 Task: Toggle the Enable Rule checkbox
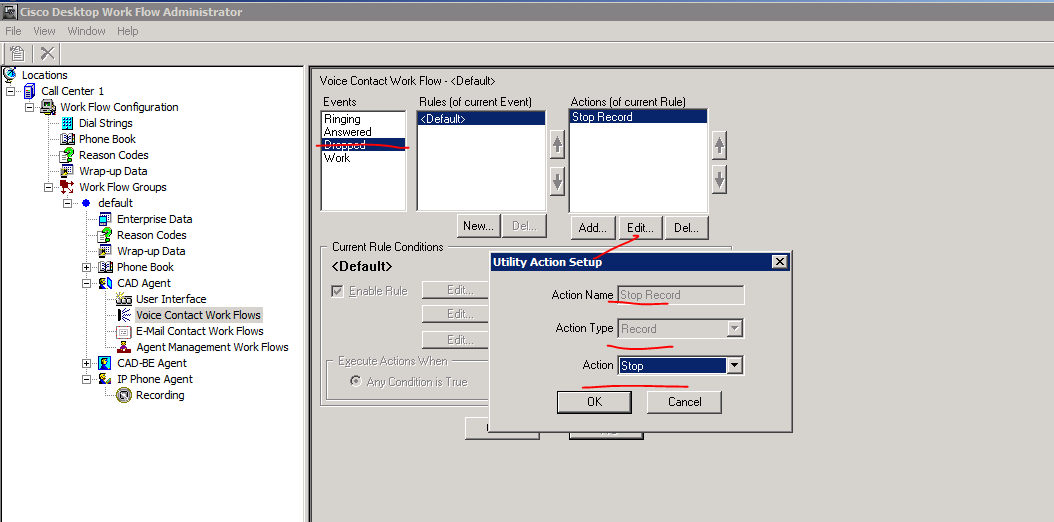(338, 292)
